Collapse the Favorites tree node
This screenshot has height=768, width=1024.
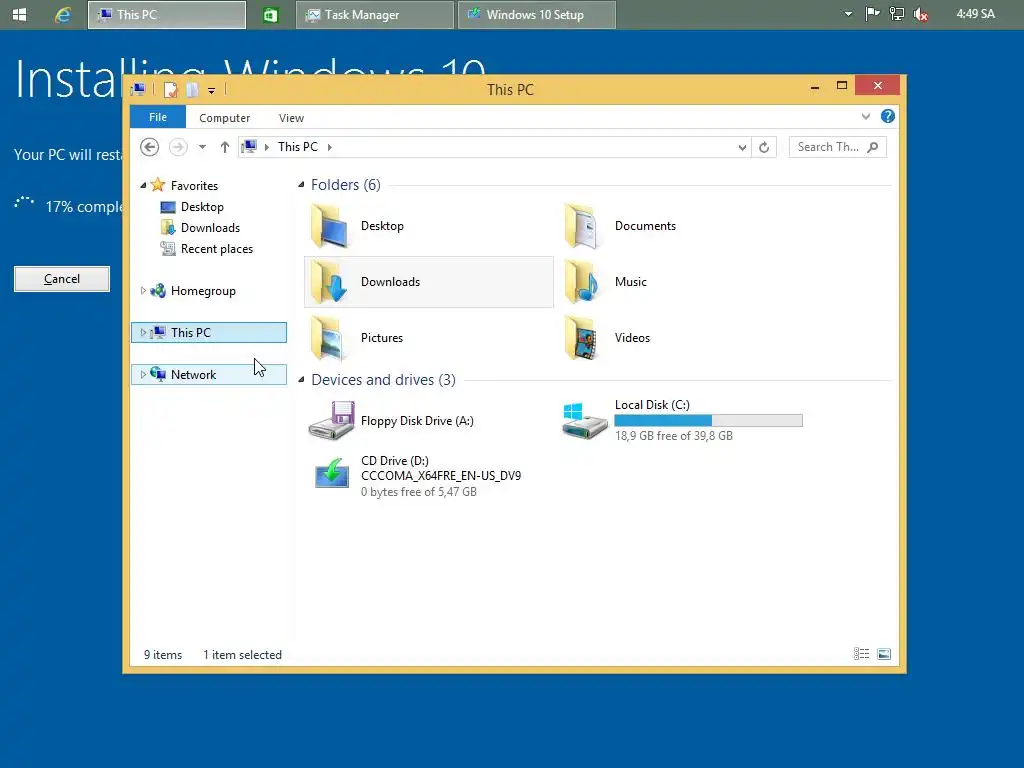[x=143, y=185]
